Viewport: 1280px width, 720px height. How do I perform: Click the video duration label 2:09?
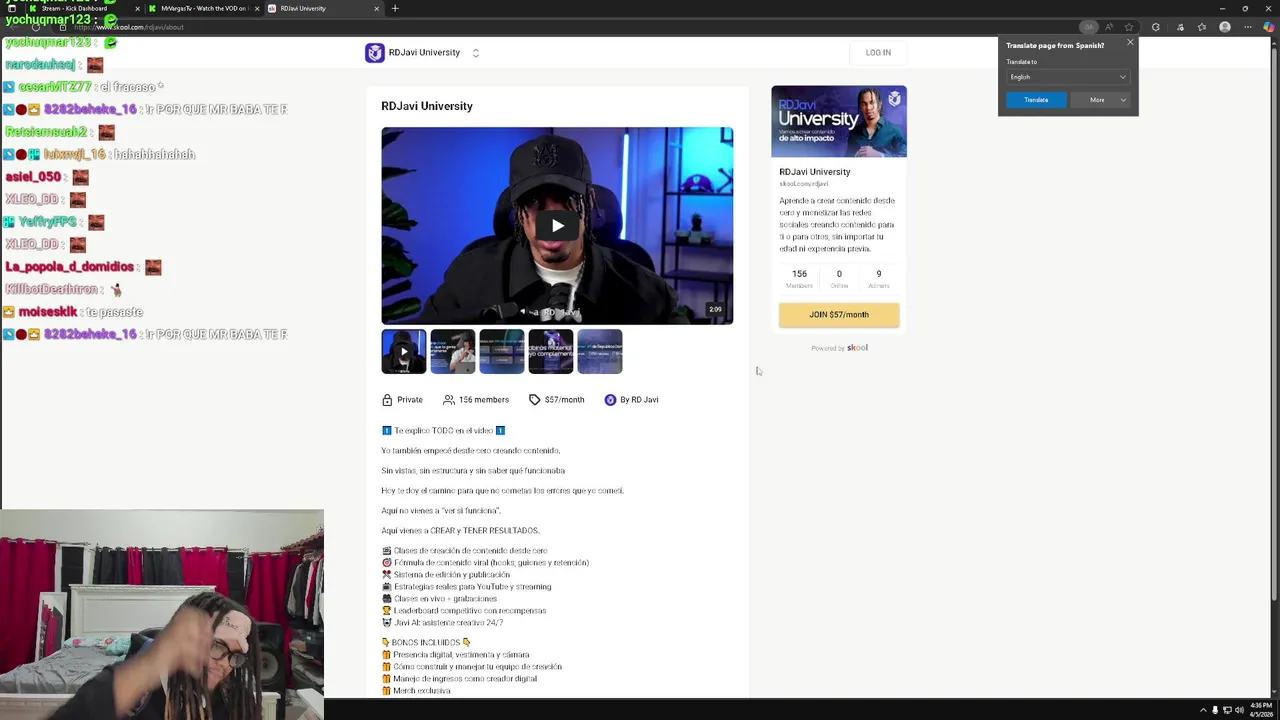(x=715, y=309)
